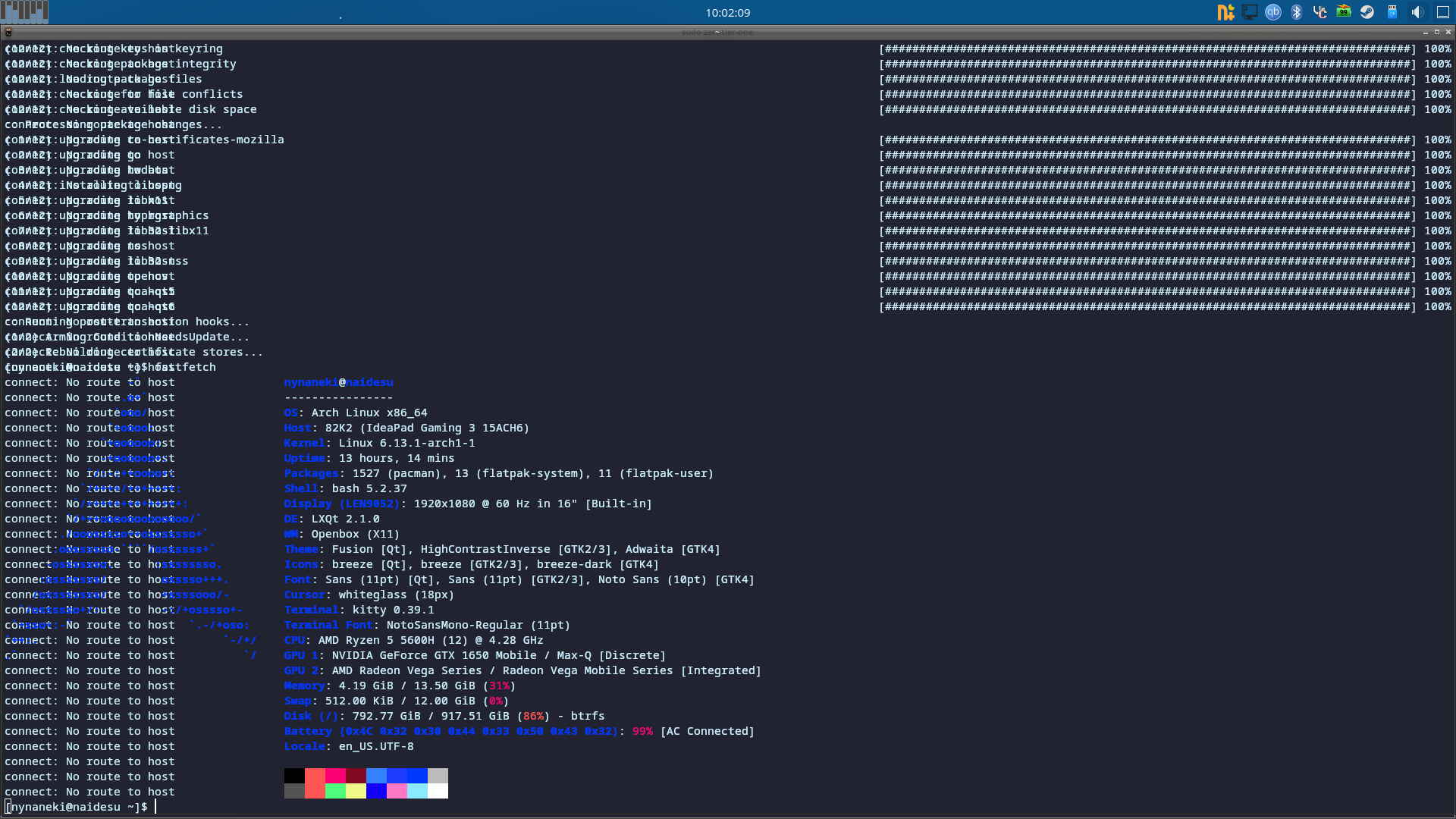Click the 'breeze-dark [GTK4]' icons text

click(x=598, y=564)
